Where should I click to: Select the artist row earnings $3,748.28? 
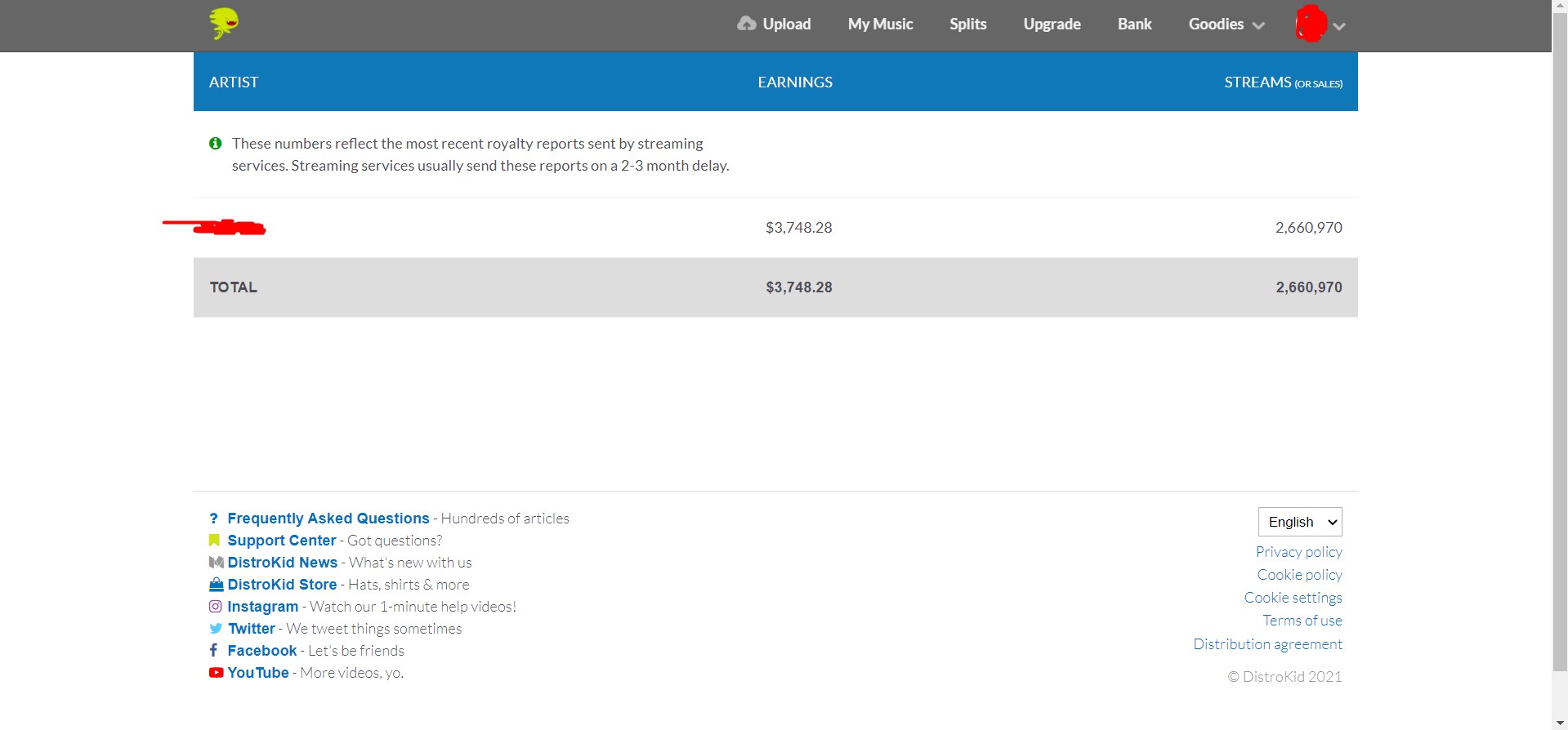click(798, 228)
